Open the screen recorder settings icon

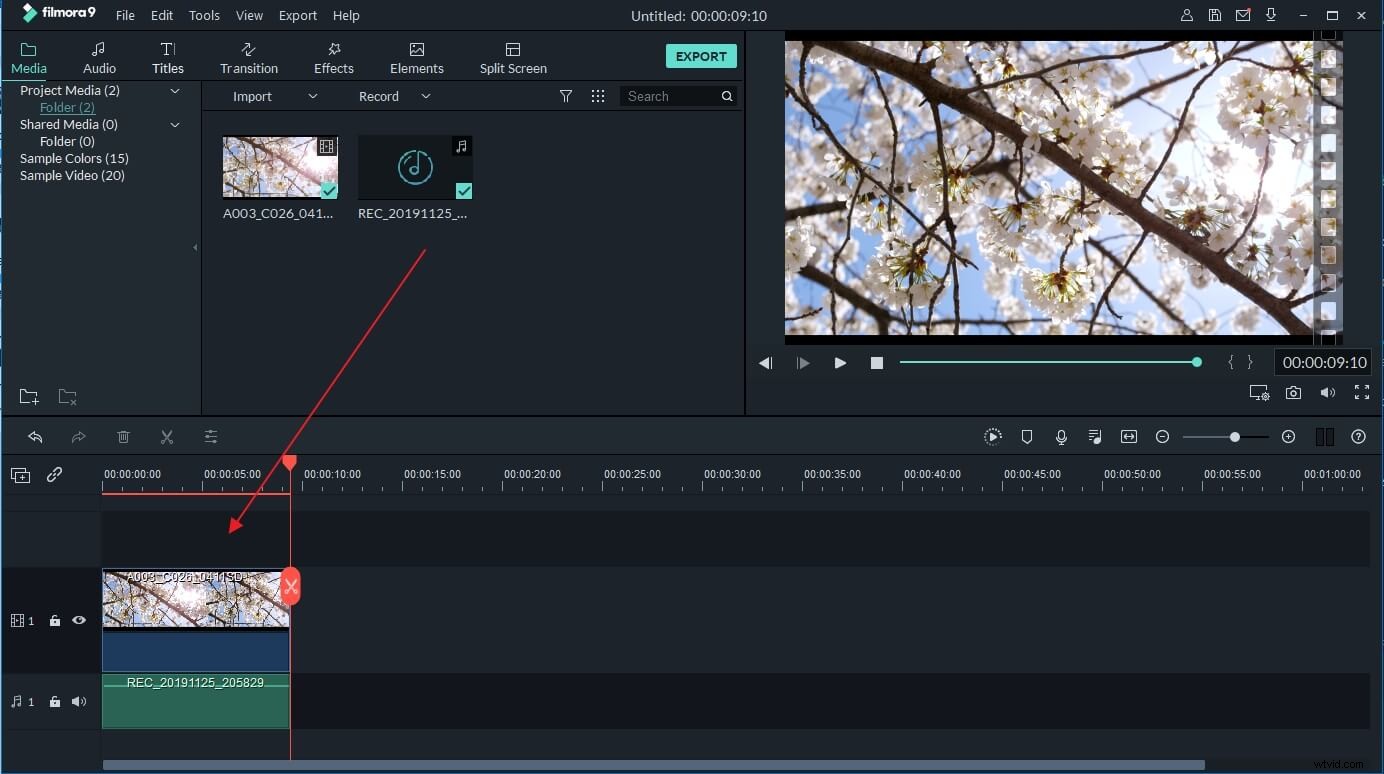1259,392
